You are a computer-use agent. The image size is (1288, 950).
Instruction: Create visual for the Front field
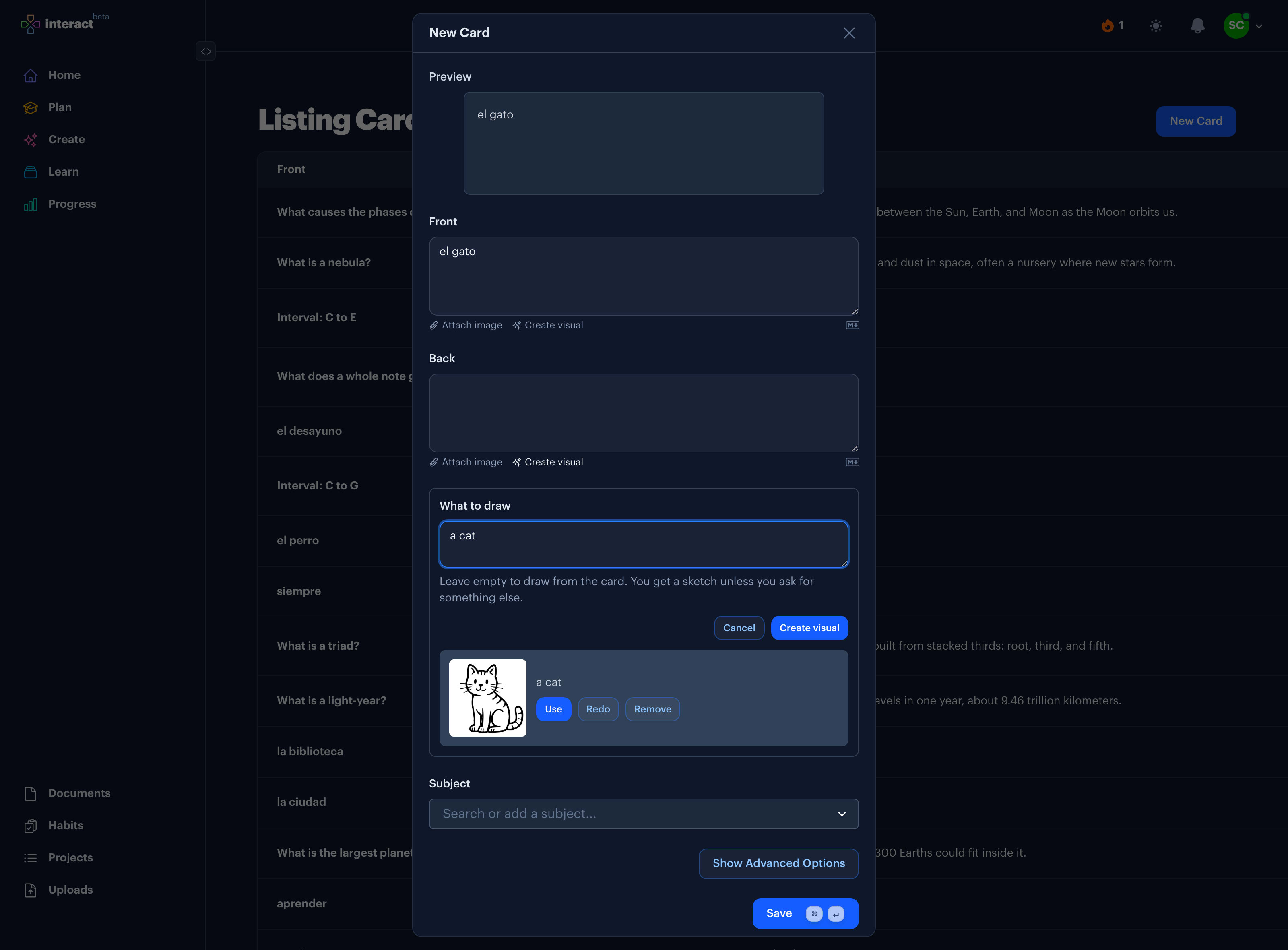click(547, 326)
